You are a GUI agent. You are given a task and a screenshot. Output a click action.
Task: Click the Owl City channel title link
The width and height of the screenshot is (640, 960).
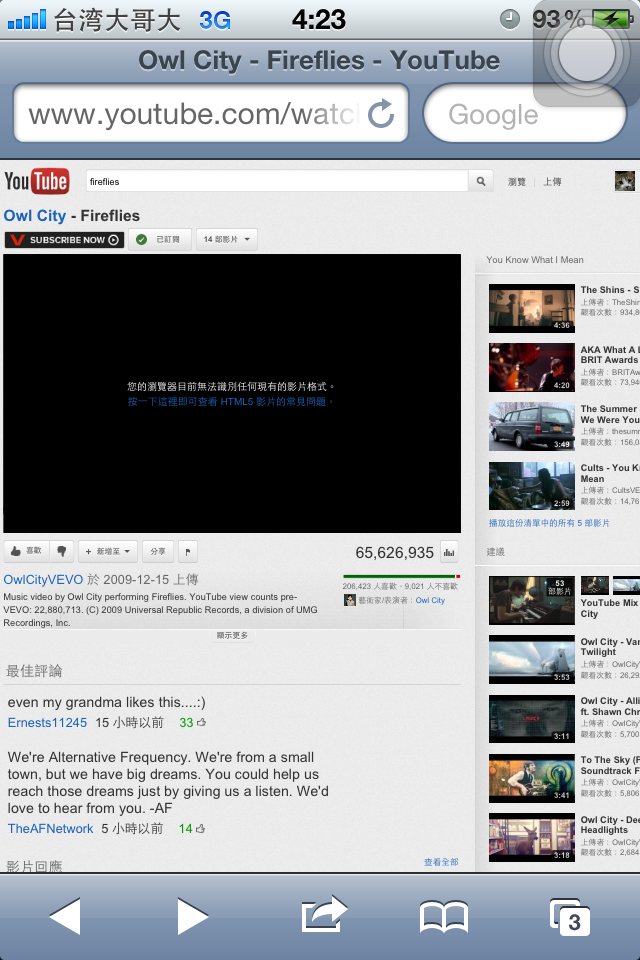point(35,216)
